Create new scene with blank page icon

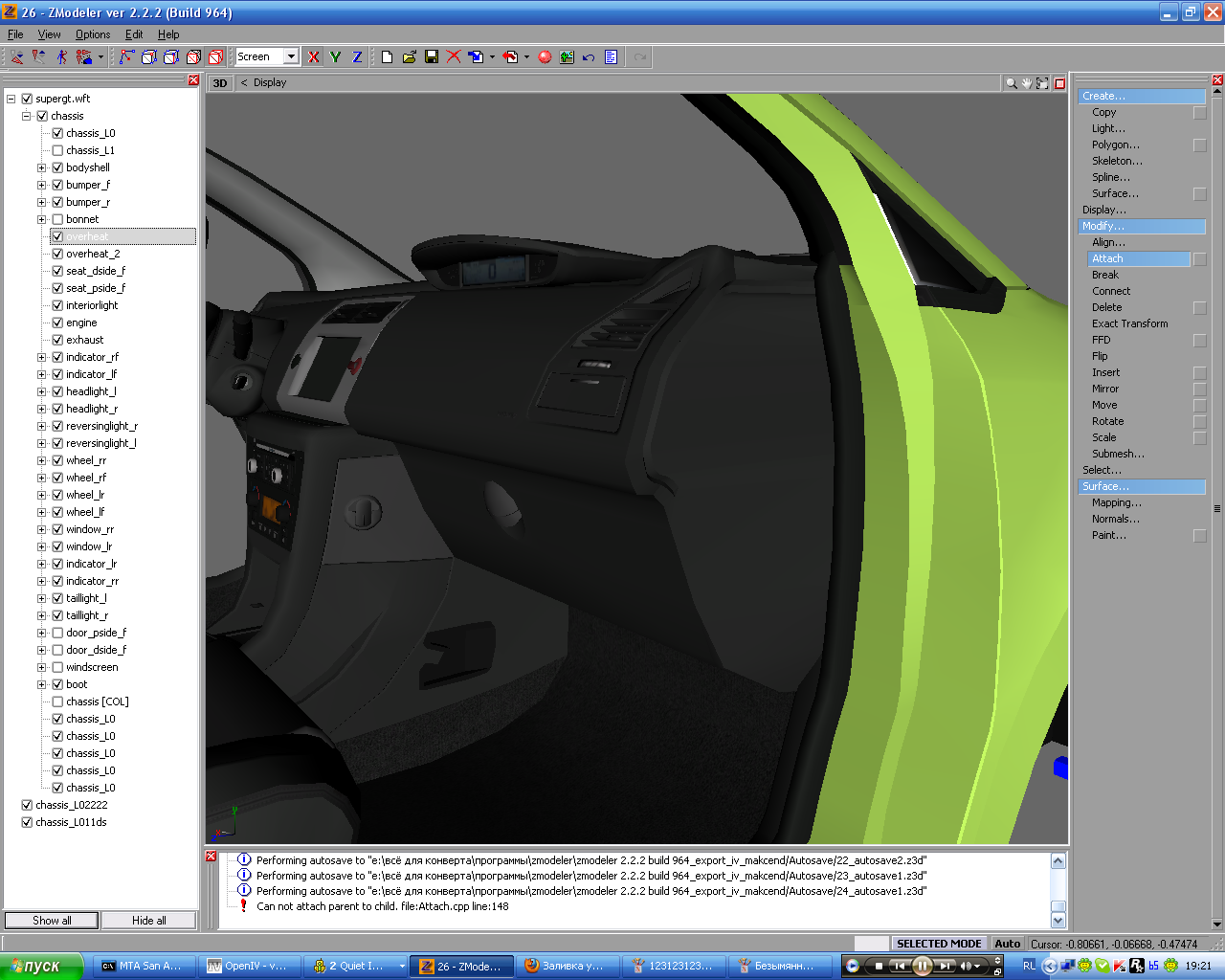point(387,57)
